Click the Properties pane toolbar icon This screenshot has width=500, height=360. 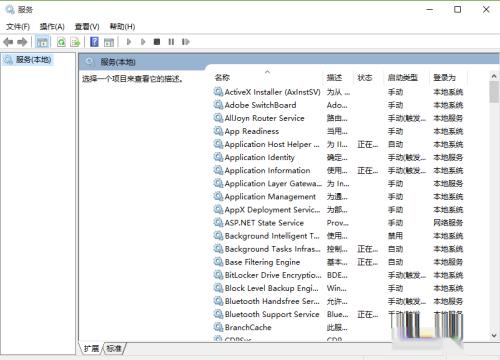109,42
